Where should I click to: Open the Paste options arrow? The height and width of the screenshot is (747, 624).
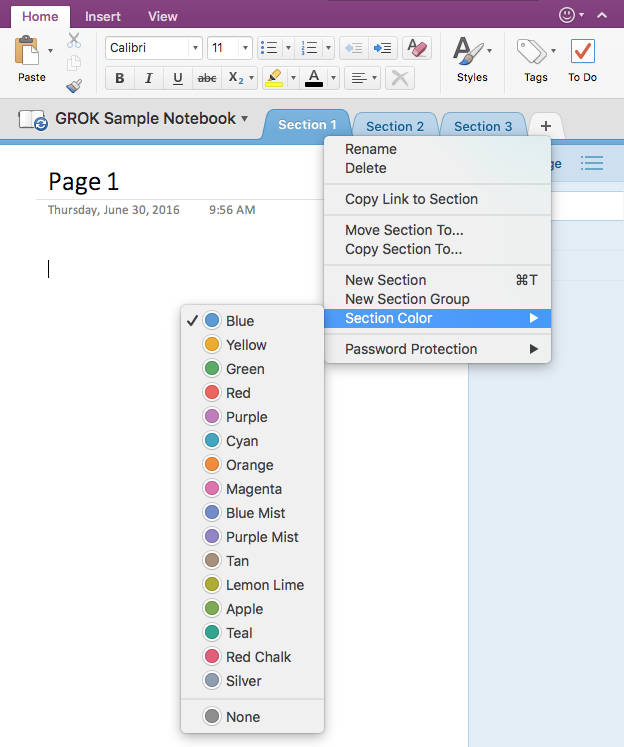pyautogui.click(x=50, y=50)
